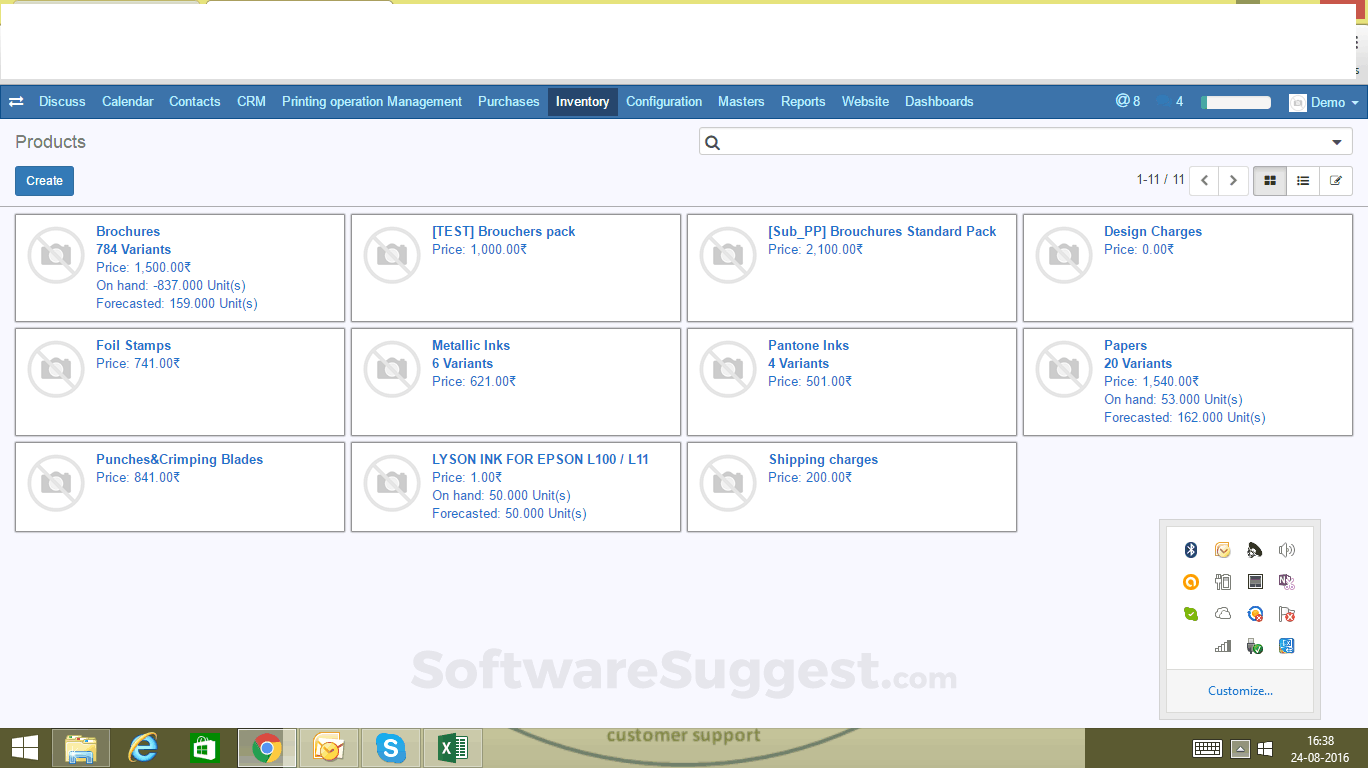Go to the next product page arrow
Viewport: 1368px width, 768px height.
pyautogui.click(x=1233, y=180)
